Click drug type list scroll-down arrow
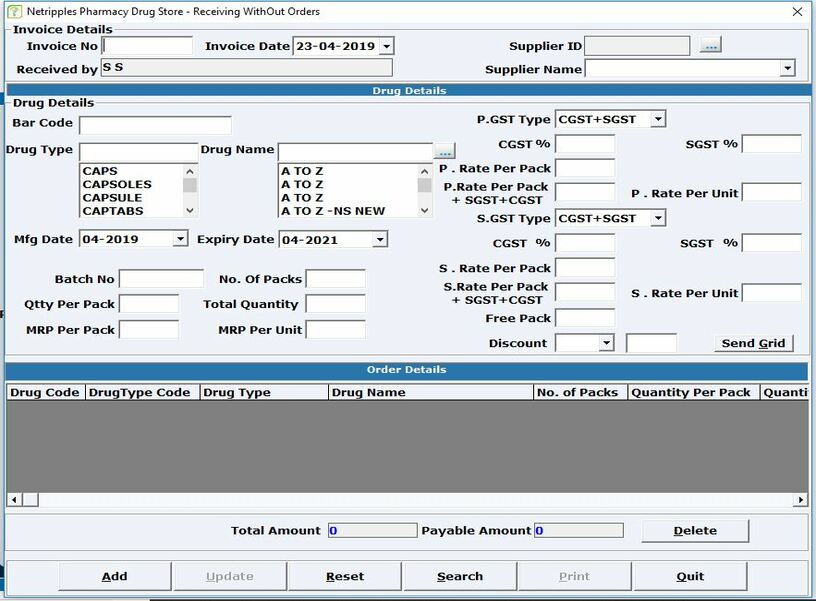This screenshot has width=816, height=601. [190, 211]
